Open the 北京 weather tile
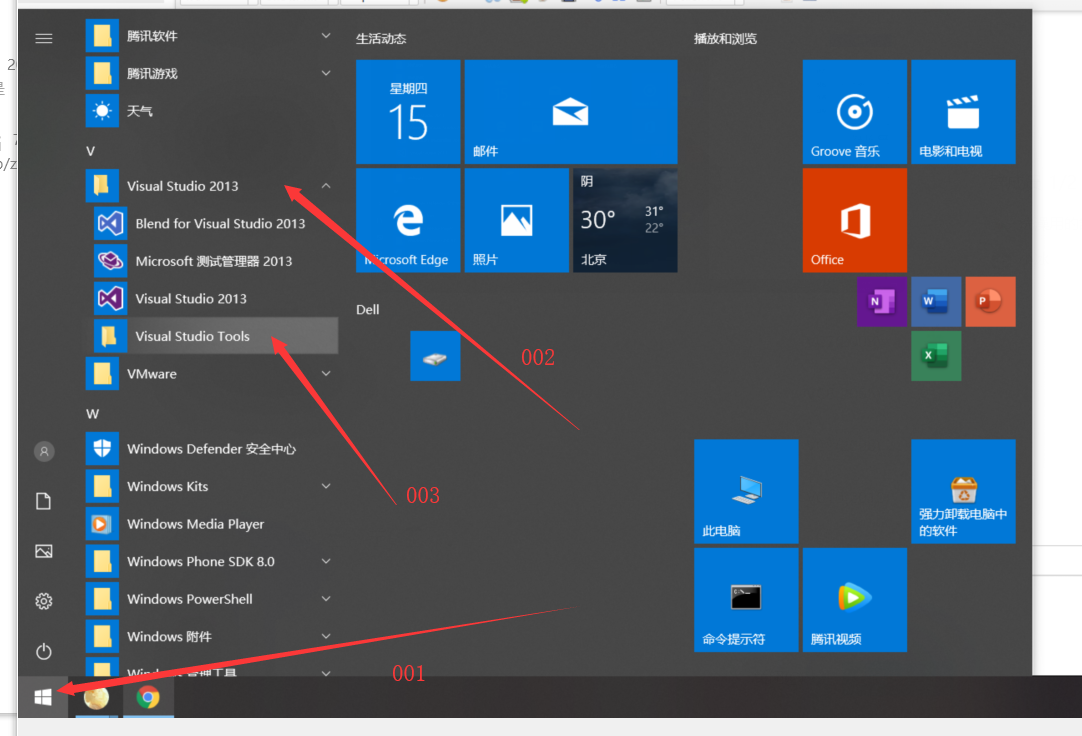Viewport: 1082px width, 736px height. coord(625,220)
